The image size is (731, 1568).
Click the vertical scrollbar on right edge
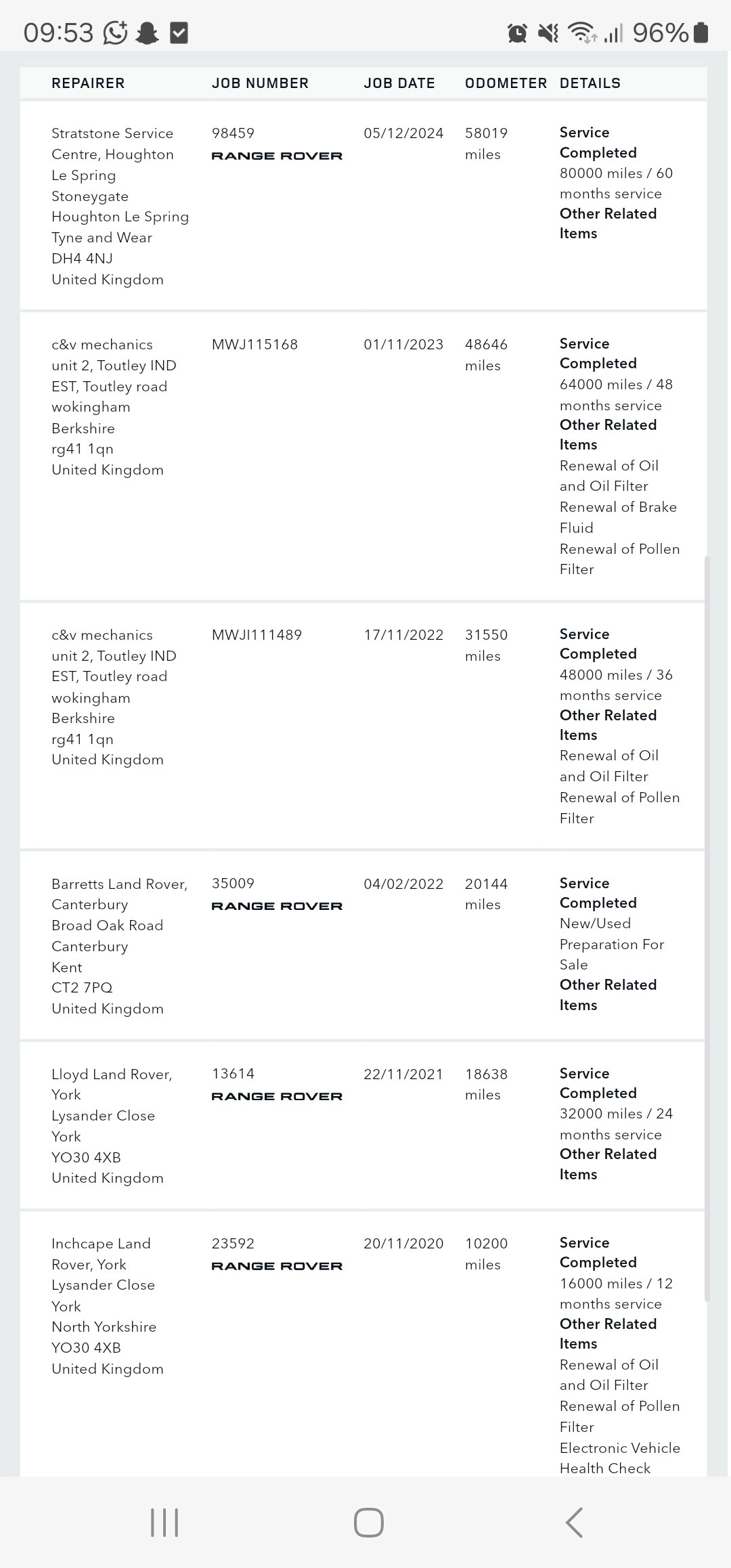[707, 928]
